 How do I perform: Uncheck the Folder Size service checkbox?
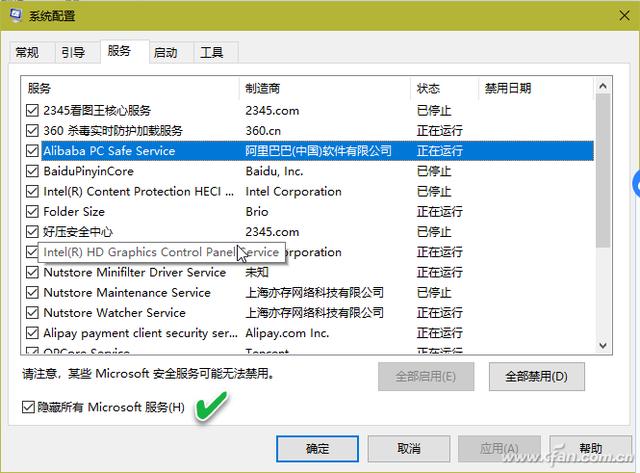coord(32,211)
